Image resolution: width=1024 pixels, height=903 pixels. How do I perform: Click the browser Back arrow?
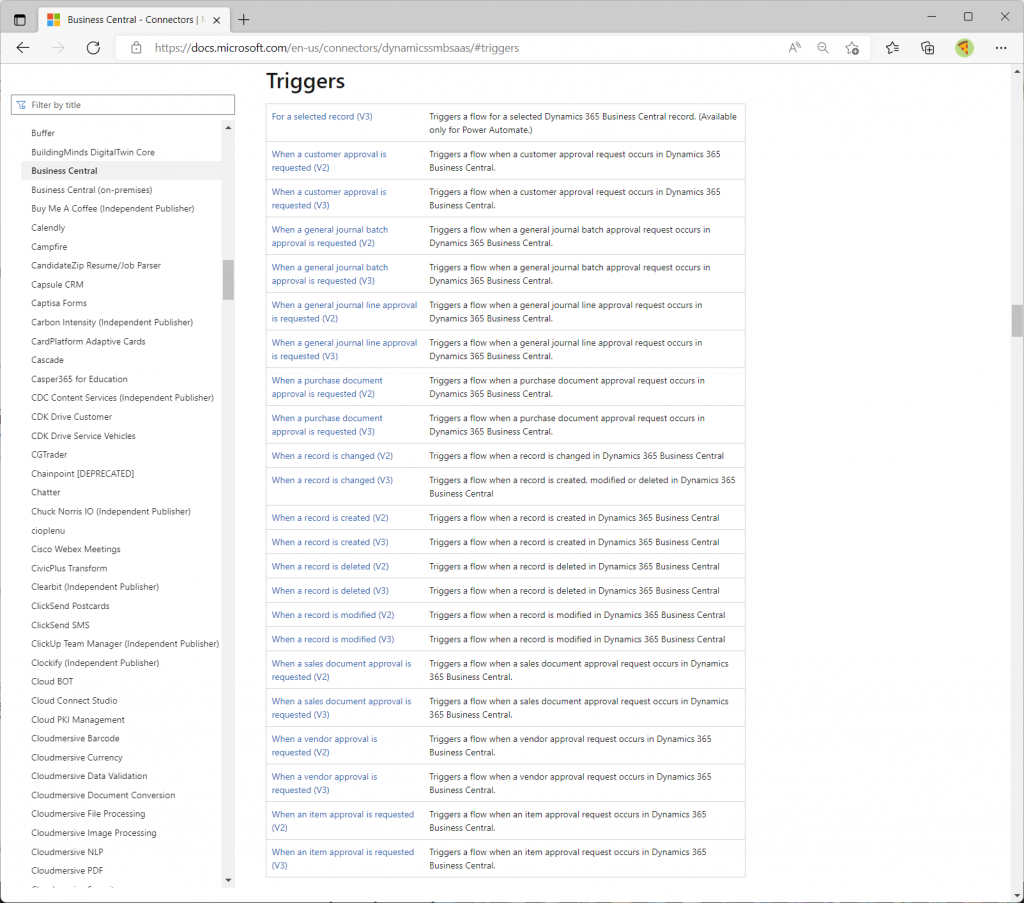[23, 48]
